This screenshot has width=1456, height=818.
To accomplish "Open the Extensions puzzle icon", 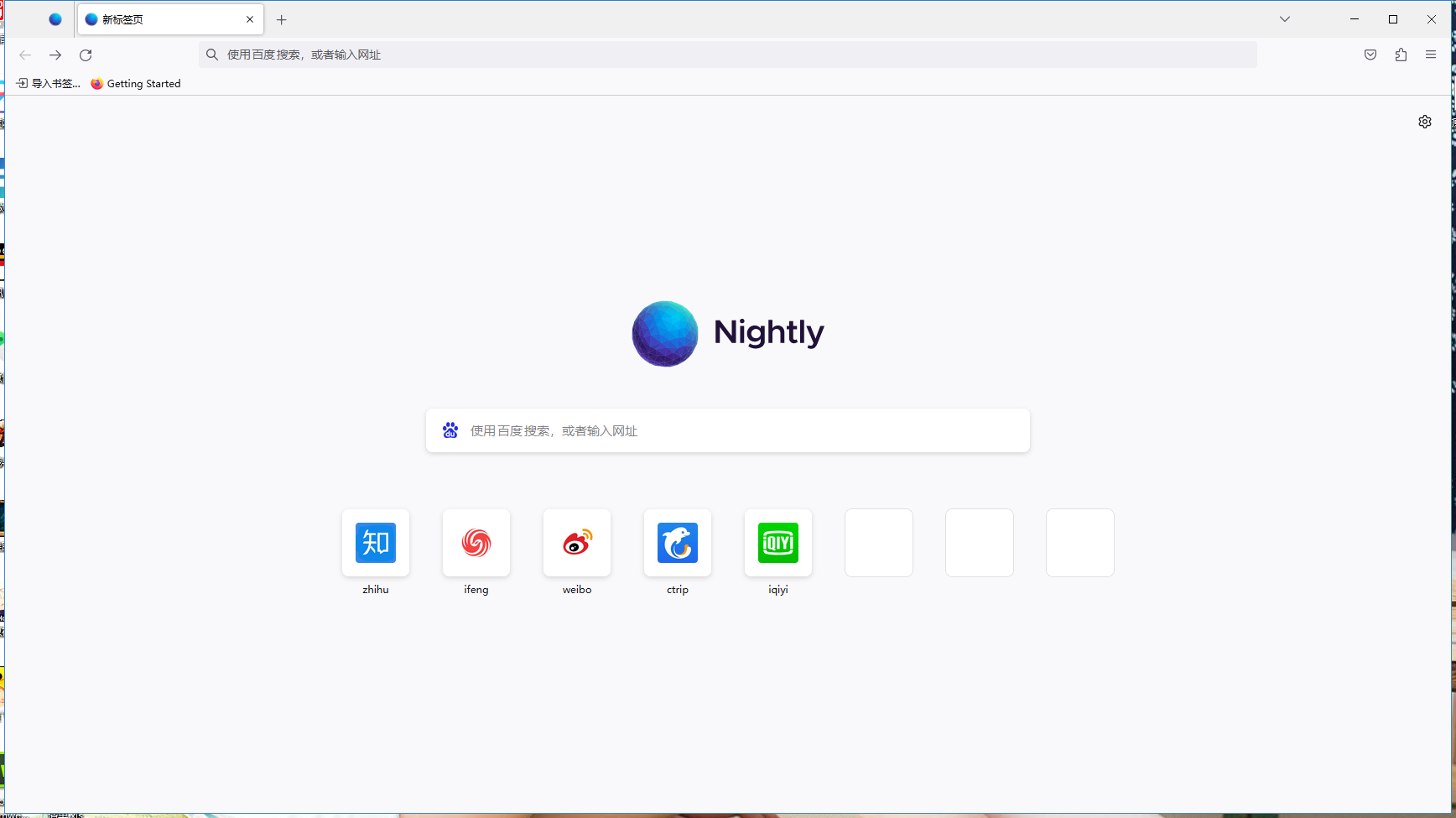I will point(1401,55).
